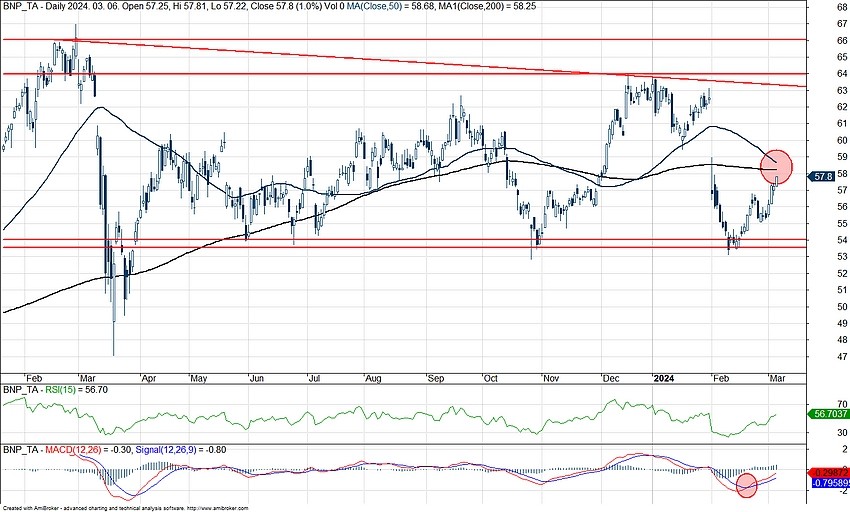Click the 61 label on price axis
This screenshot has height=512, width=850.
click(x=842, y=124)
